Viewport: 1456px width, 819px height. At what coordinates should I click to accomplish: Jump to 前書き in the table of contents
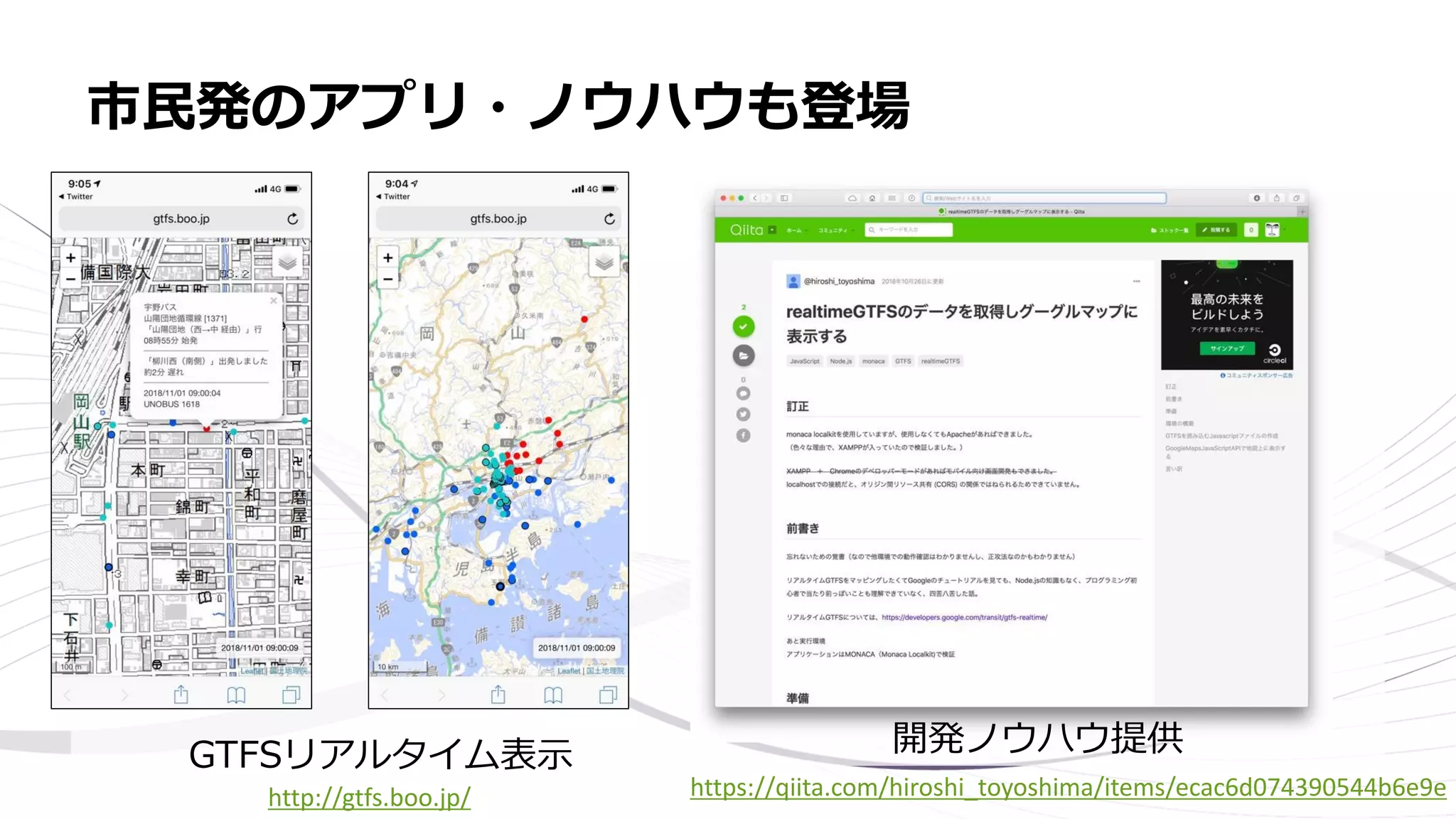coord(1173,399)
